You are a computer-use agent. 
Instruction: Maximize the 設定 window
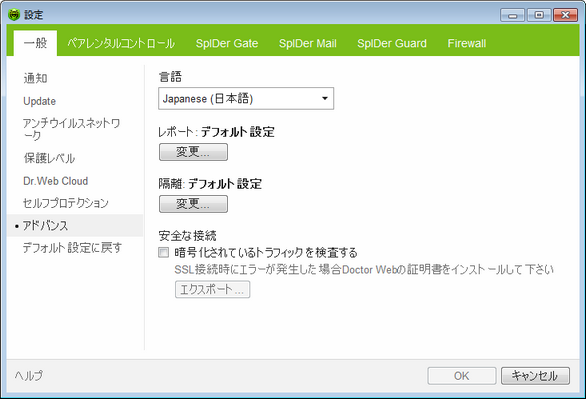pos(539,15)
